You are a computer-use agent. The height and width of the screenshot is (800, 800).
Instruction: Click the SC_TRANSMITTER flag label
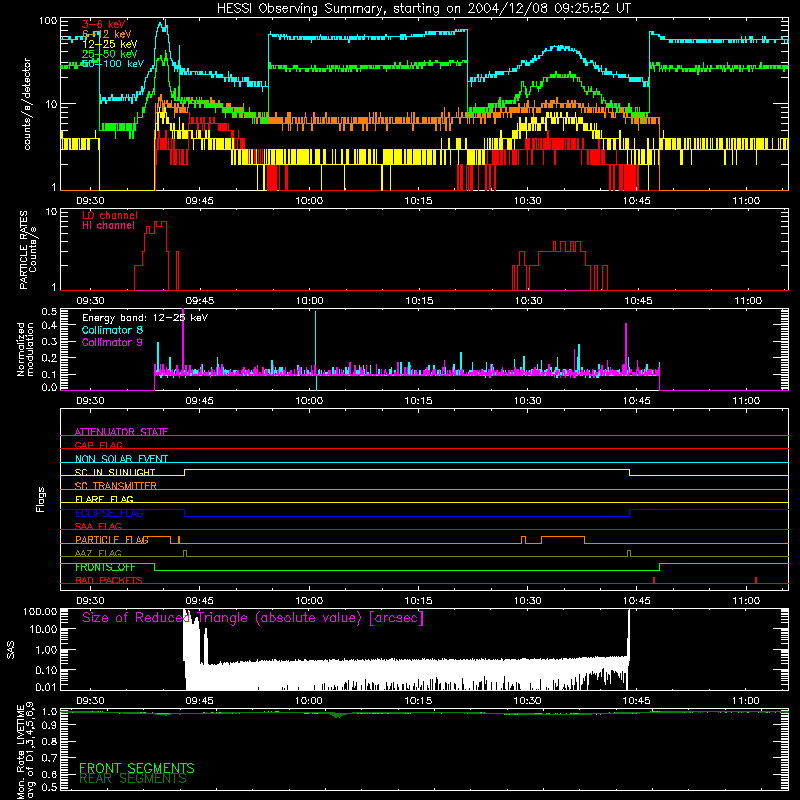(116, 486)
